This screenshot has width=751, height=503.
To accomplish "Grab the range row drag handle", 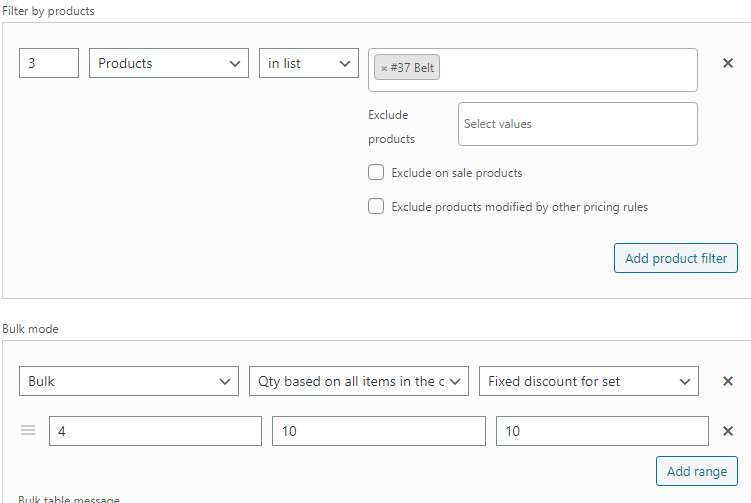I will tap(28, 430).
